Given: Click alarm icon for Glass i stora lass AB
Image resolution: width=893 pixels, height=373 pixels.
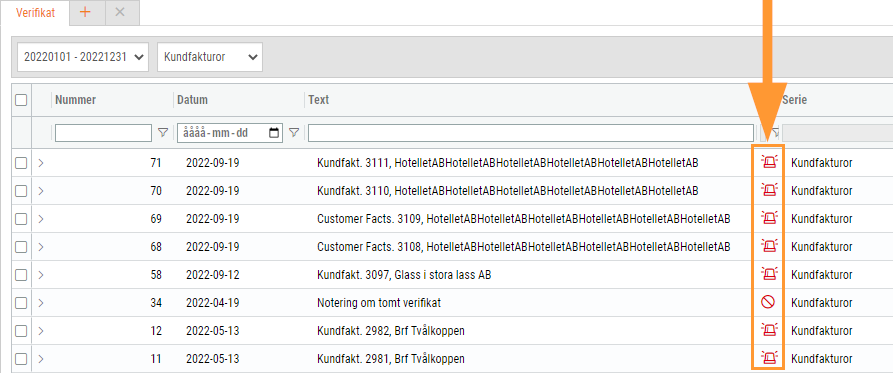Looking at the screenshot, I should 769,274.
